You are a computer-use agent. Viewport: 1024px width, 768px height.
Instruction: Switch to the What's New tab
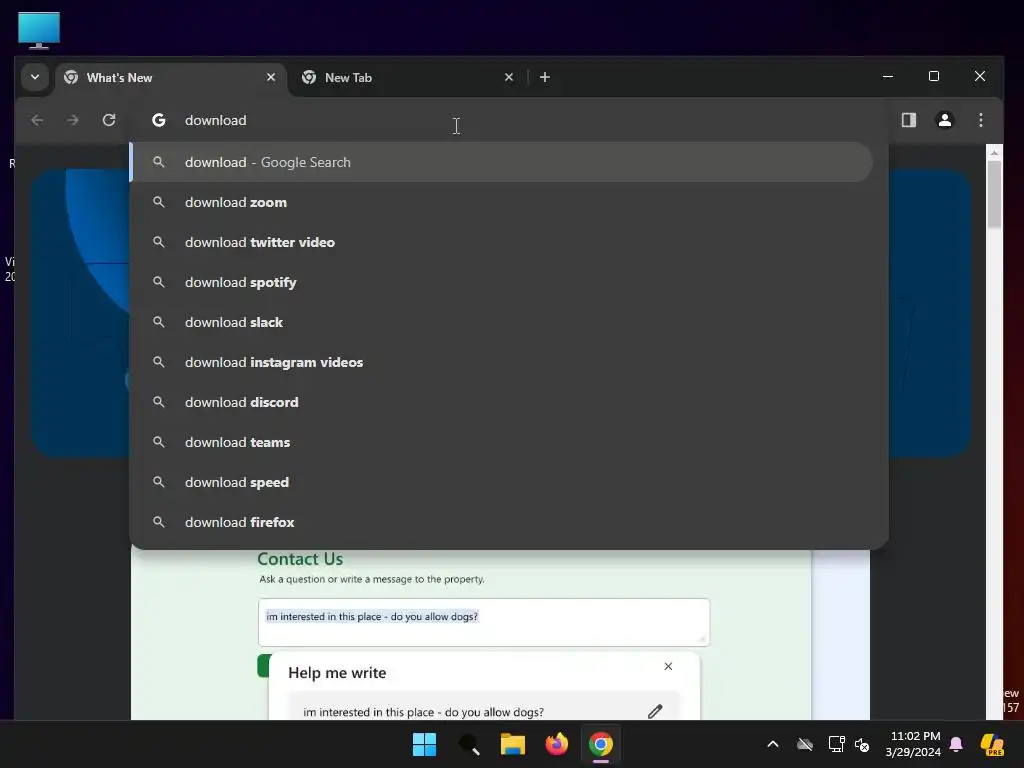pos(171,78)
